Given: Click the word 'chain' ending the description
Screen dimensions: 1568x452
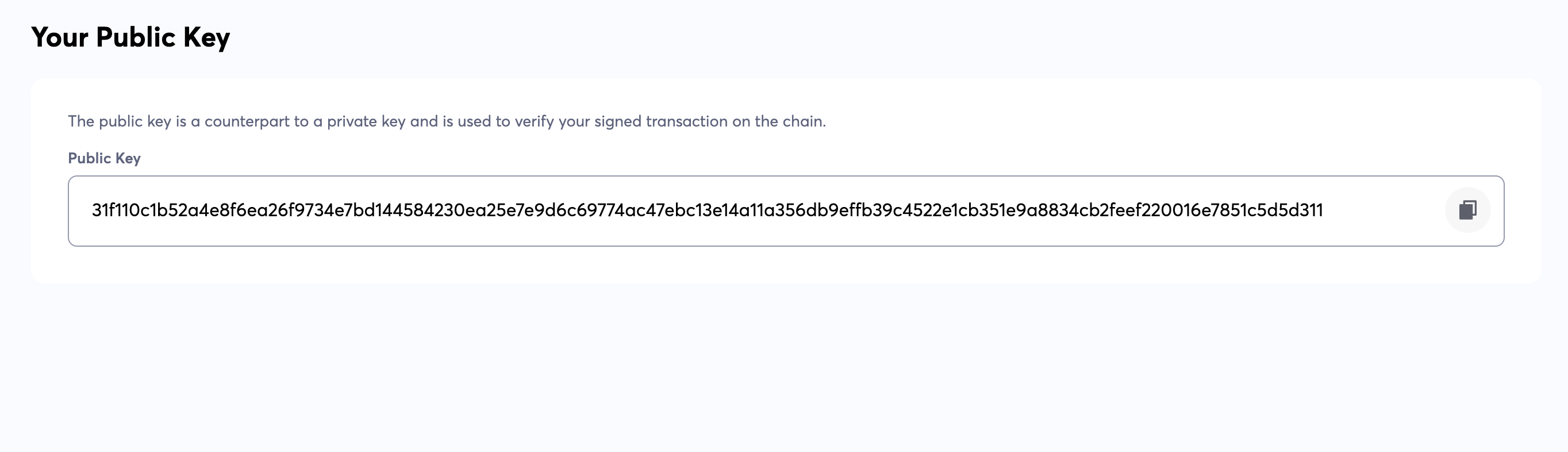Looking at the screenshot, I should tap(804, 121).
